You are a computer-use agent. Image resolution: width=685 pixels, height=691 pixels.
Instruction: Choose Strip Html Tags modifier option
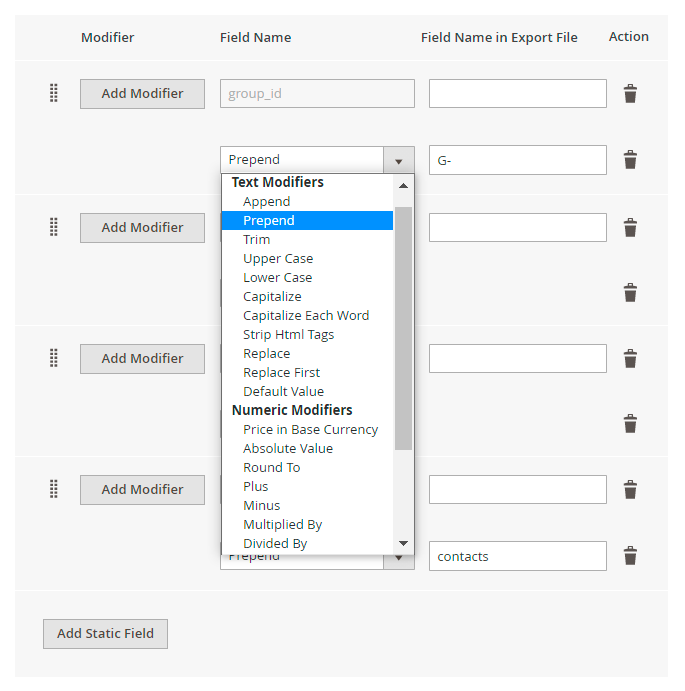(288, 334)
